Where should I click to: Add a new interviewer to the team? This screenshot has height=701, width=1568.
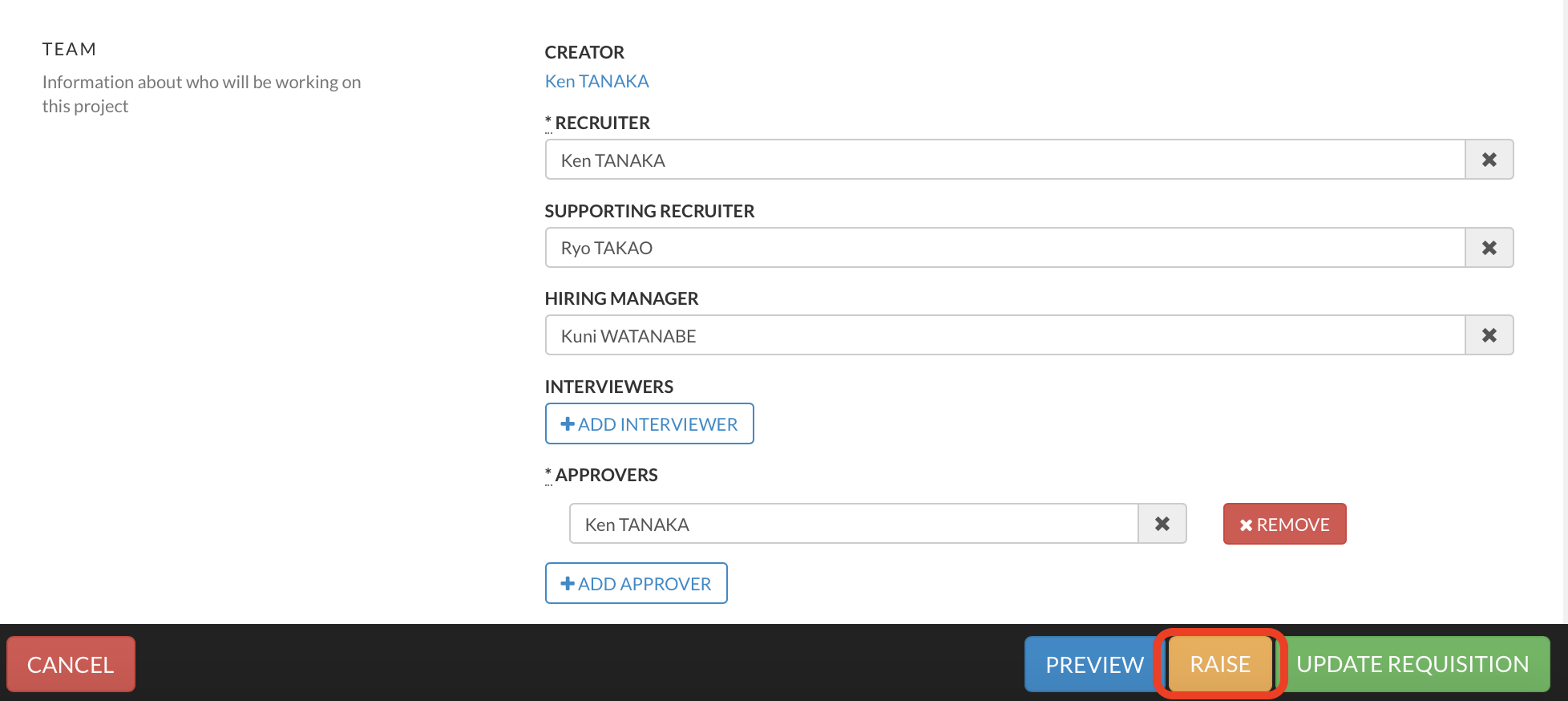pos(649,423)
